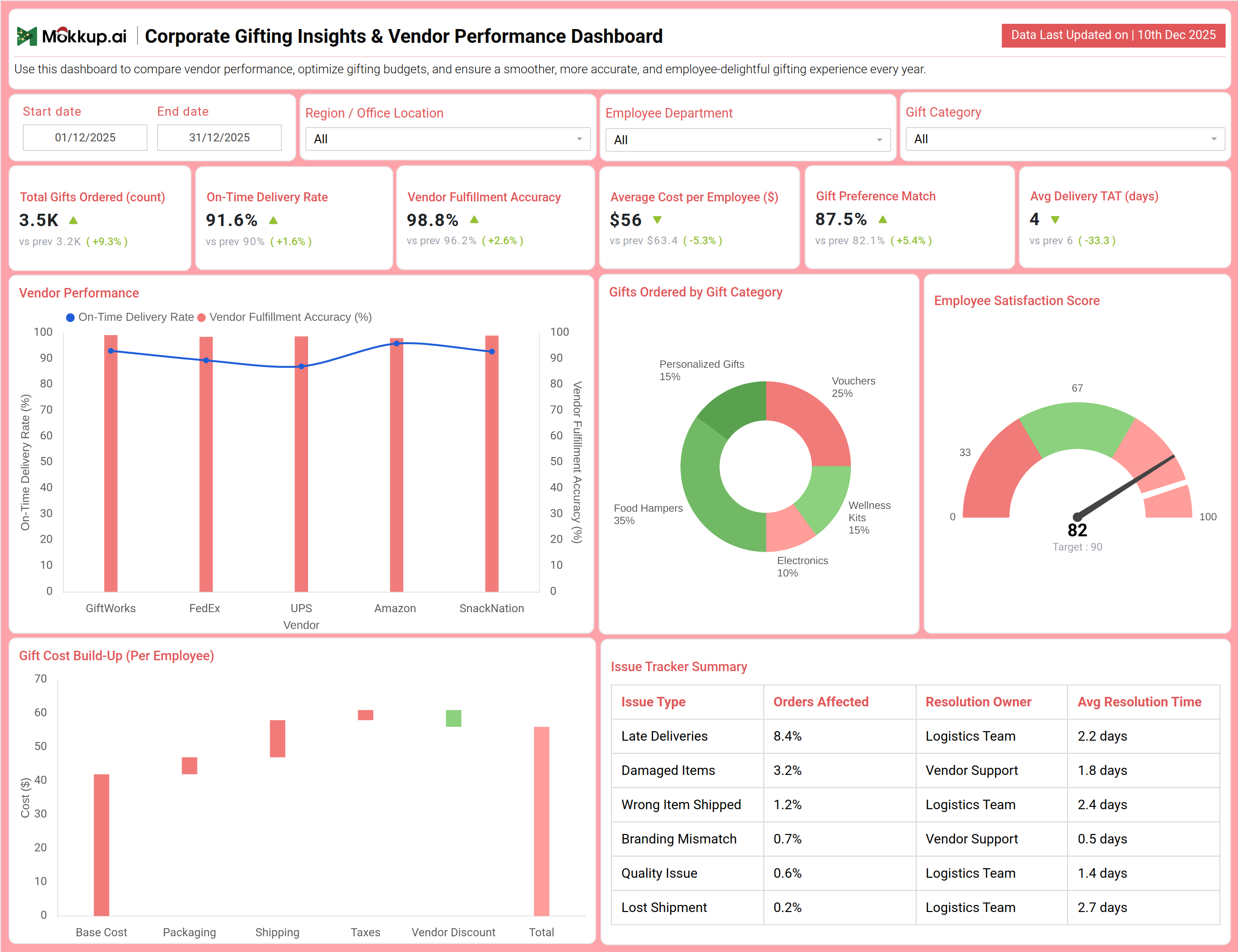
Task: Open the Employee Department dropdown
Action: pos(748,140)
